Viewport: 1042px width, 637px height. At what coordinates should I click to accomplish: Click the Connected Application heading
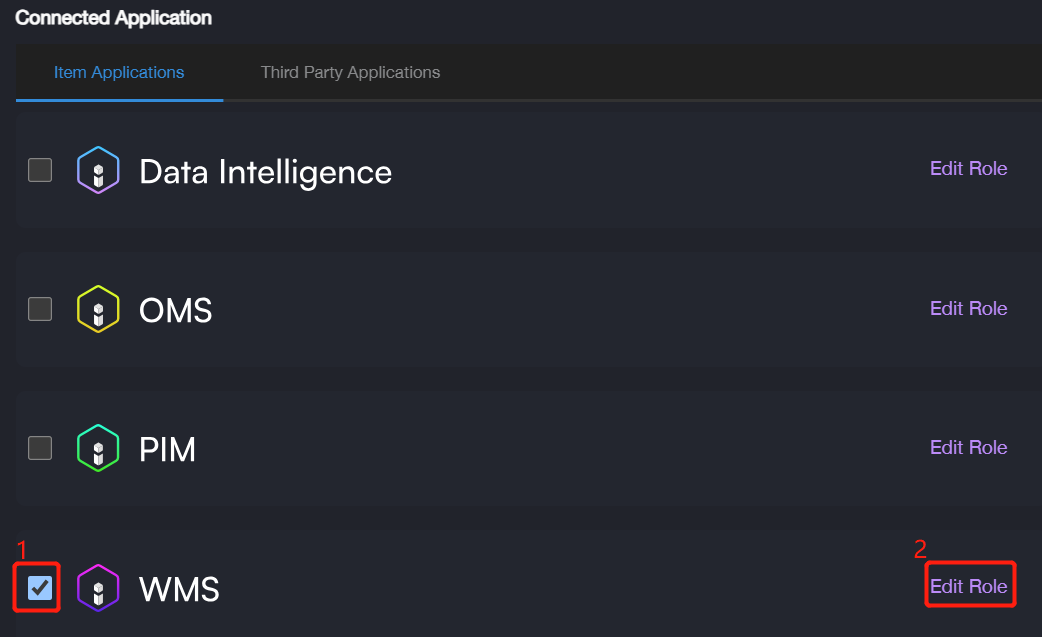(113, 18)
